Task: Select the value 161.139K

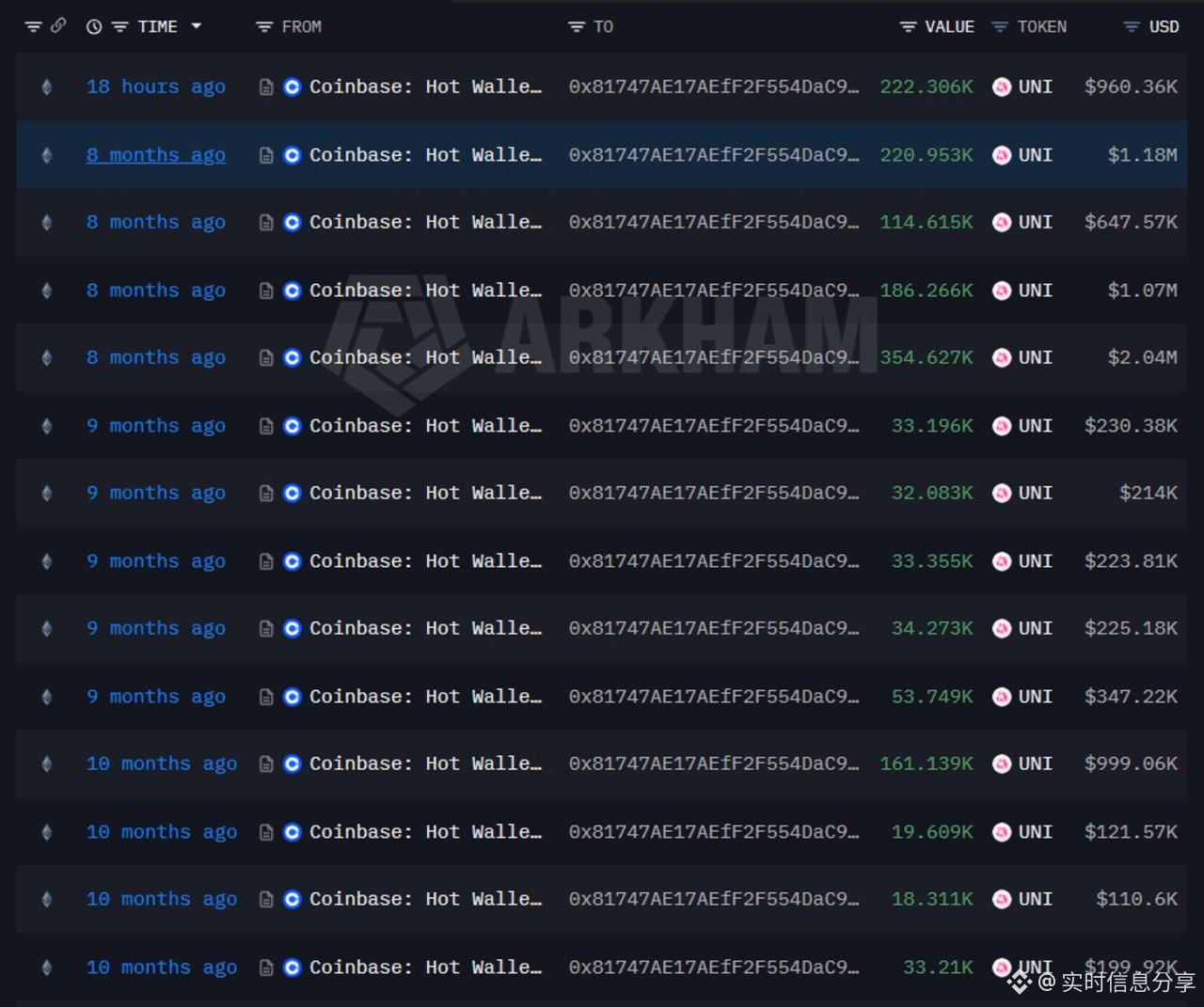Action: (x=927, y=763)
